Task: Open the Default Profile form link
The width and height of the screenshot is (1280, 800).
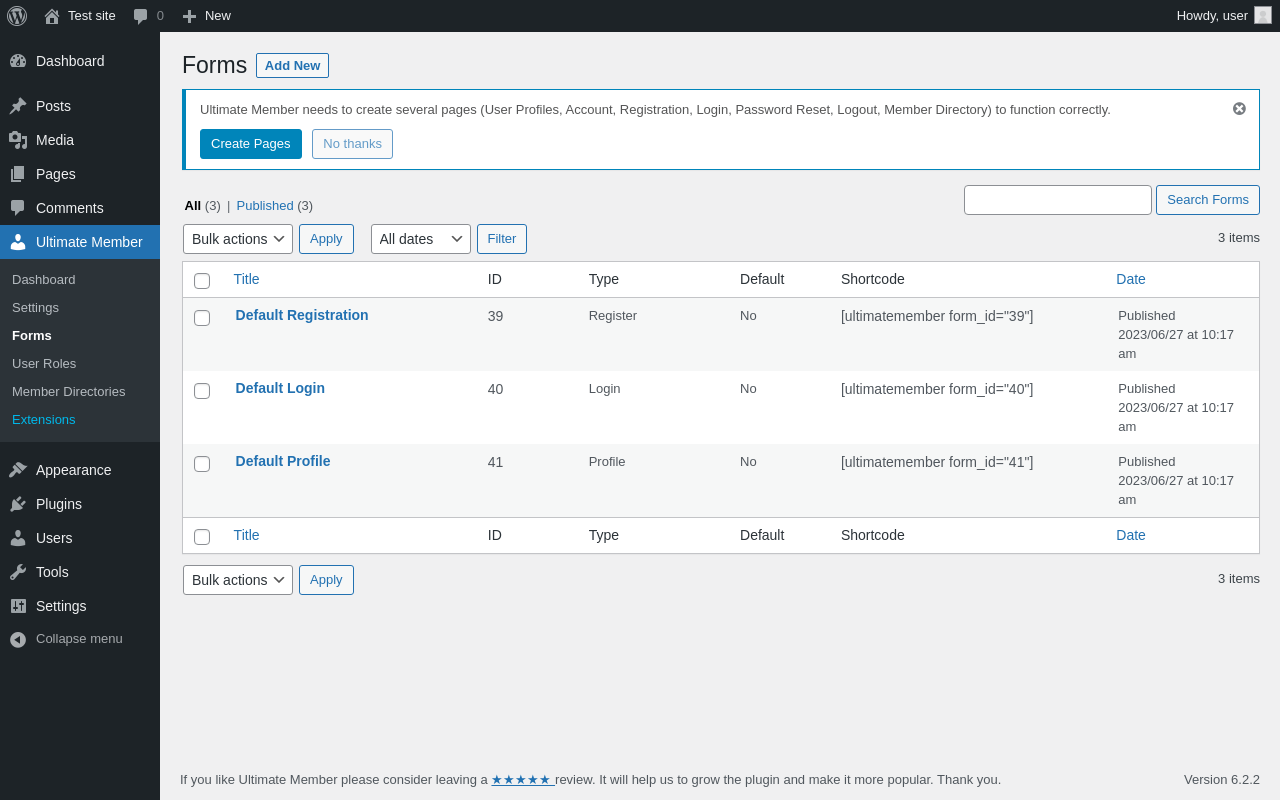Action: (x=283, y=461)
